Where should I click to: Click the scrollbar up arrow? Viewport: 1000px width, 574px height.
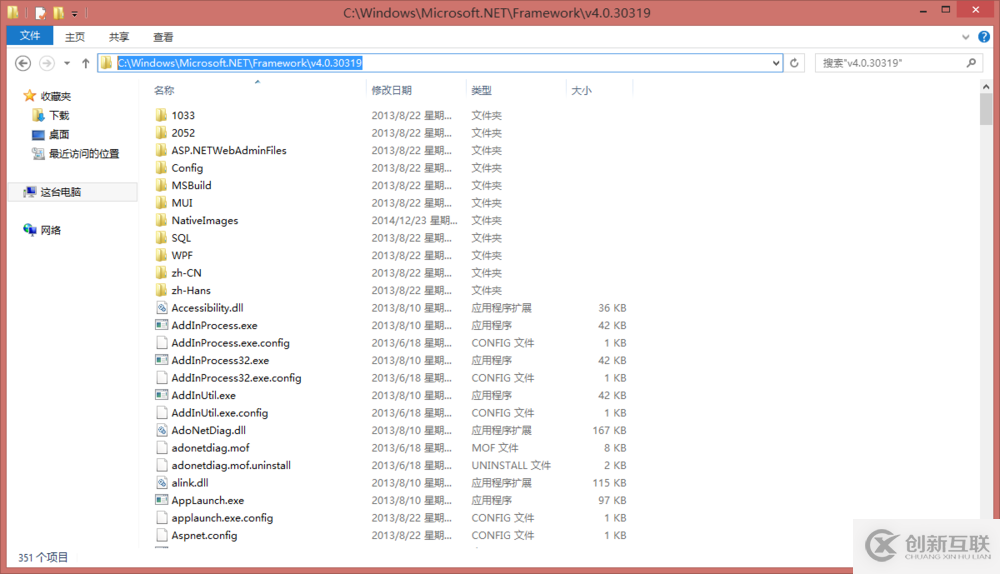[986, 86]
